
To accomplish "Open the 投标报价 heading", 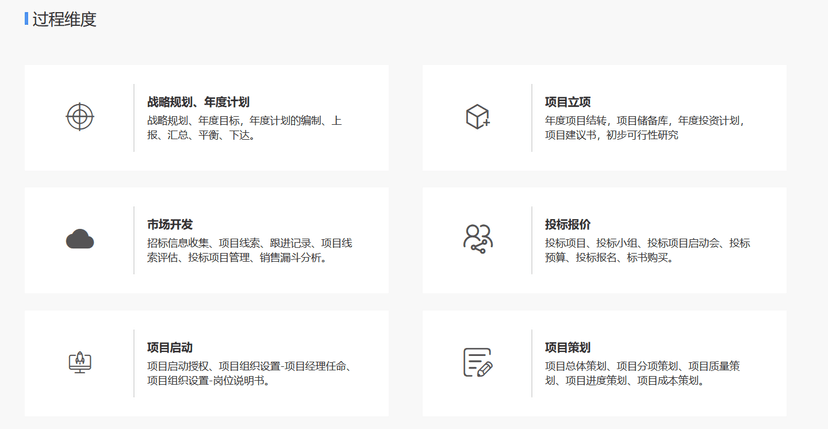I will click(x=568, y=225).
